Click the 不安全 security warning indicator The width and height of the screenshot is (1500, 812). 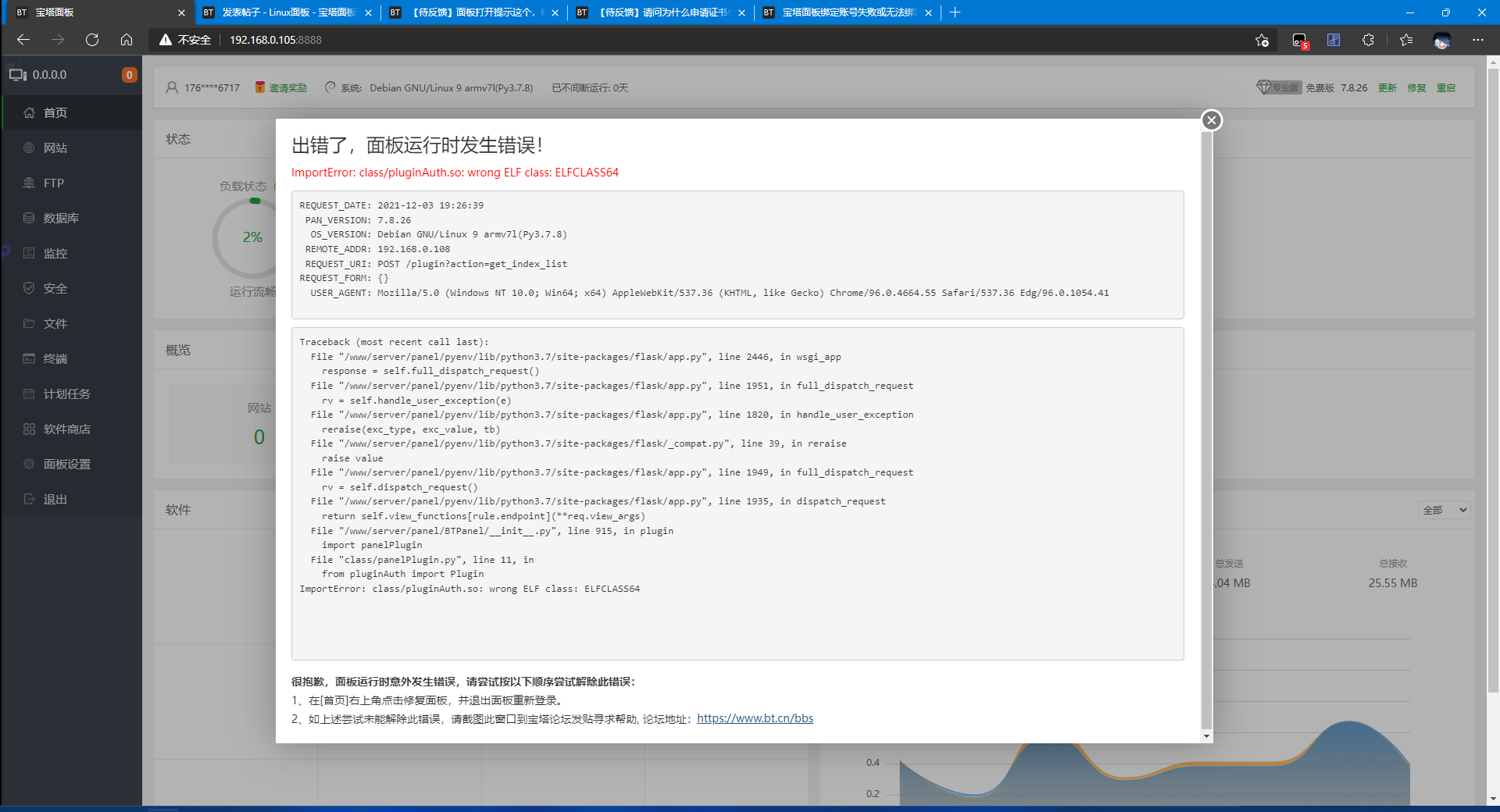[x=185, y=40]
